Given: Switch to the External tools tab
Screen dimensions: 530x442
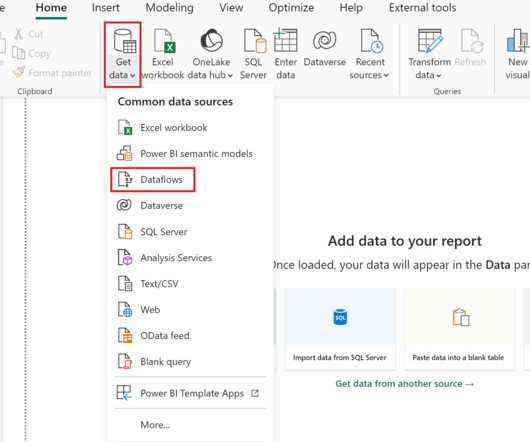Looking at the screenshot, I should 422,7.
